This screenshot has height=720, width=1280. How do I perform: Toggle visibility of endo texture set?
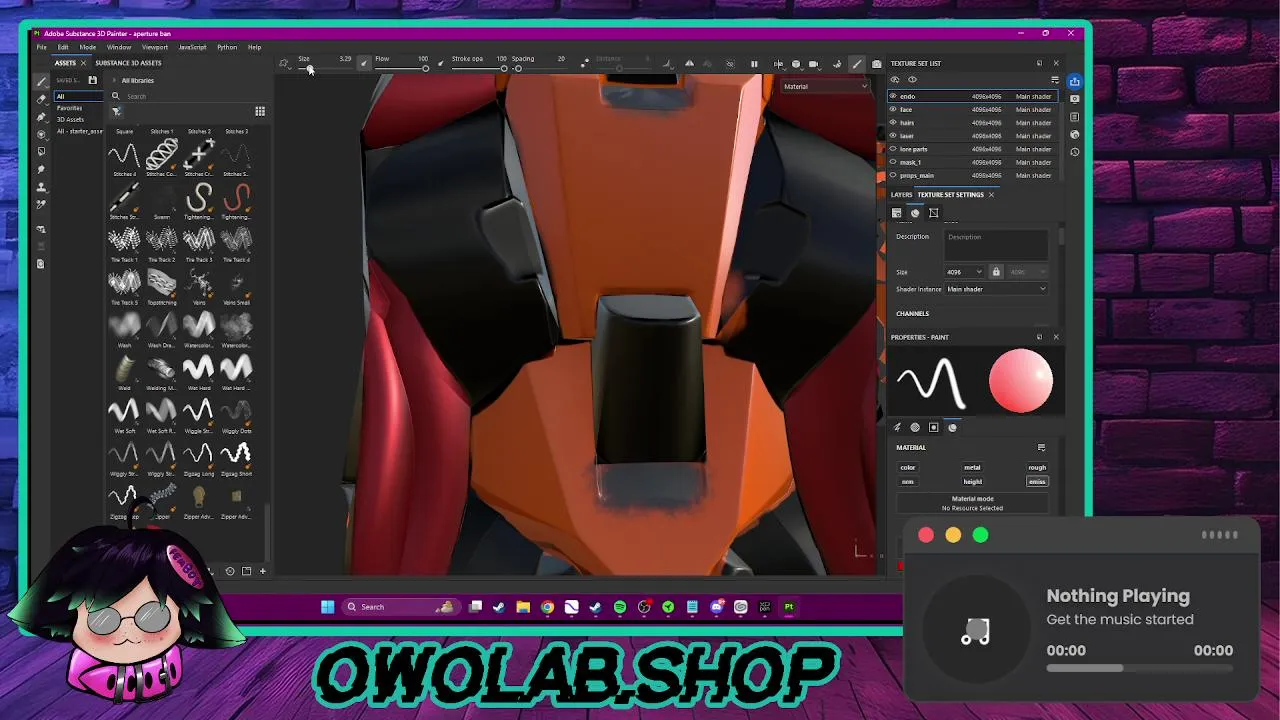[x=893, y=96]
